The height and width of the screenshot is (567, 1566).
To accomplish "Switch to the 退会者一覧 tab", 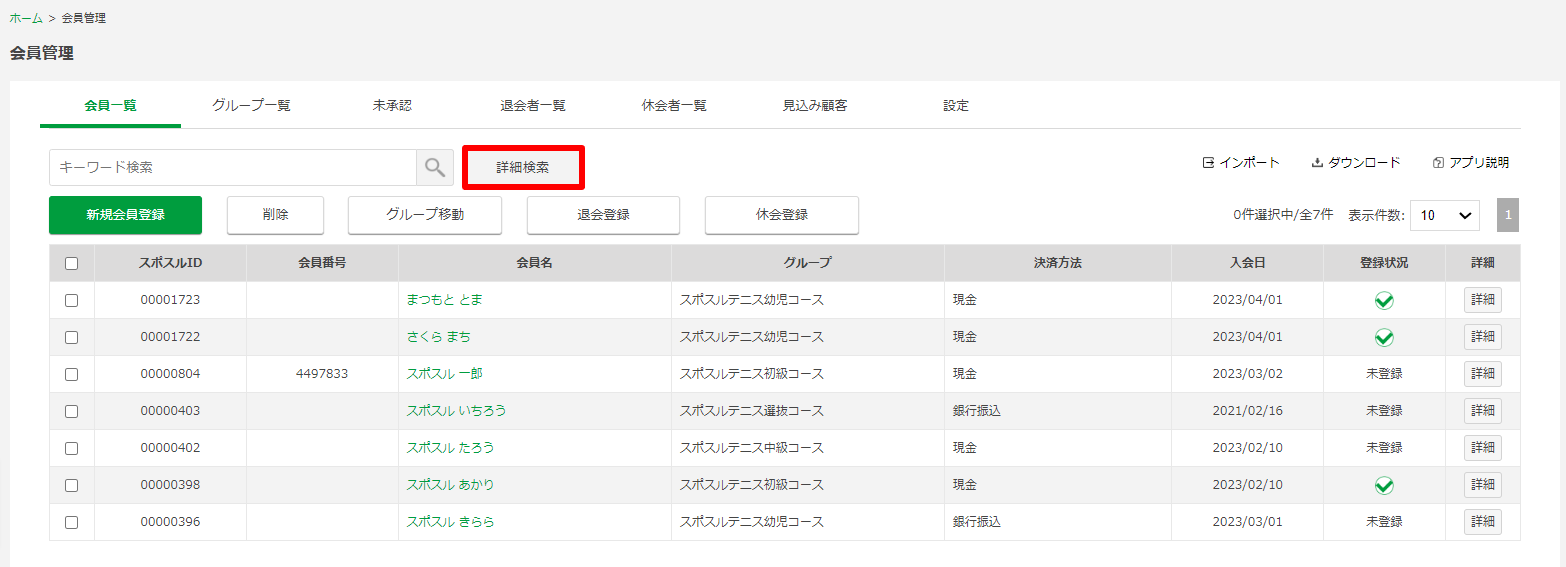I will coord(533,105).
